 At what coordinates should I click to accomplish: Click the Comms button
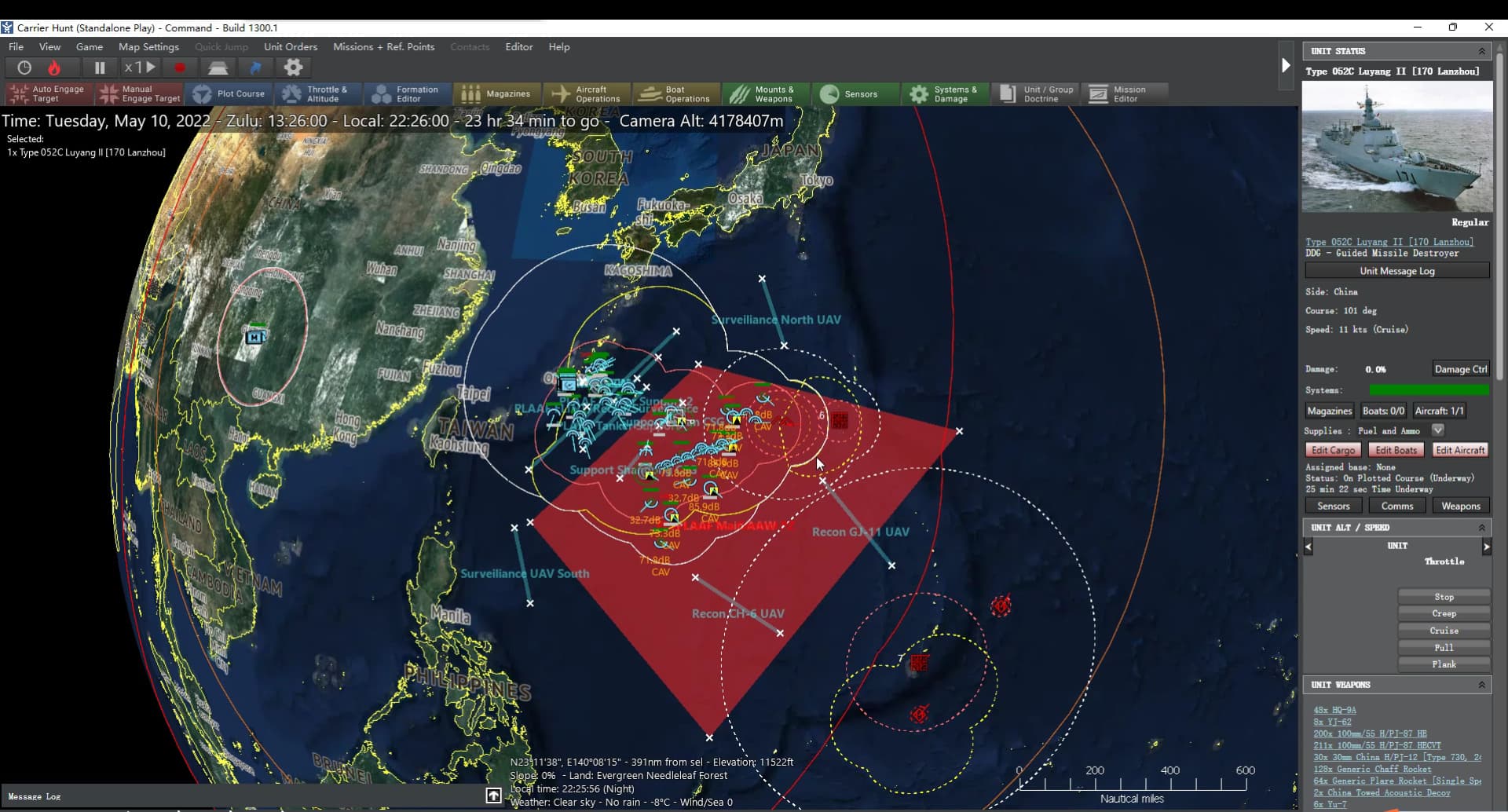pos(1396,507)
